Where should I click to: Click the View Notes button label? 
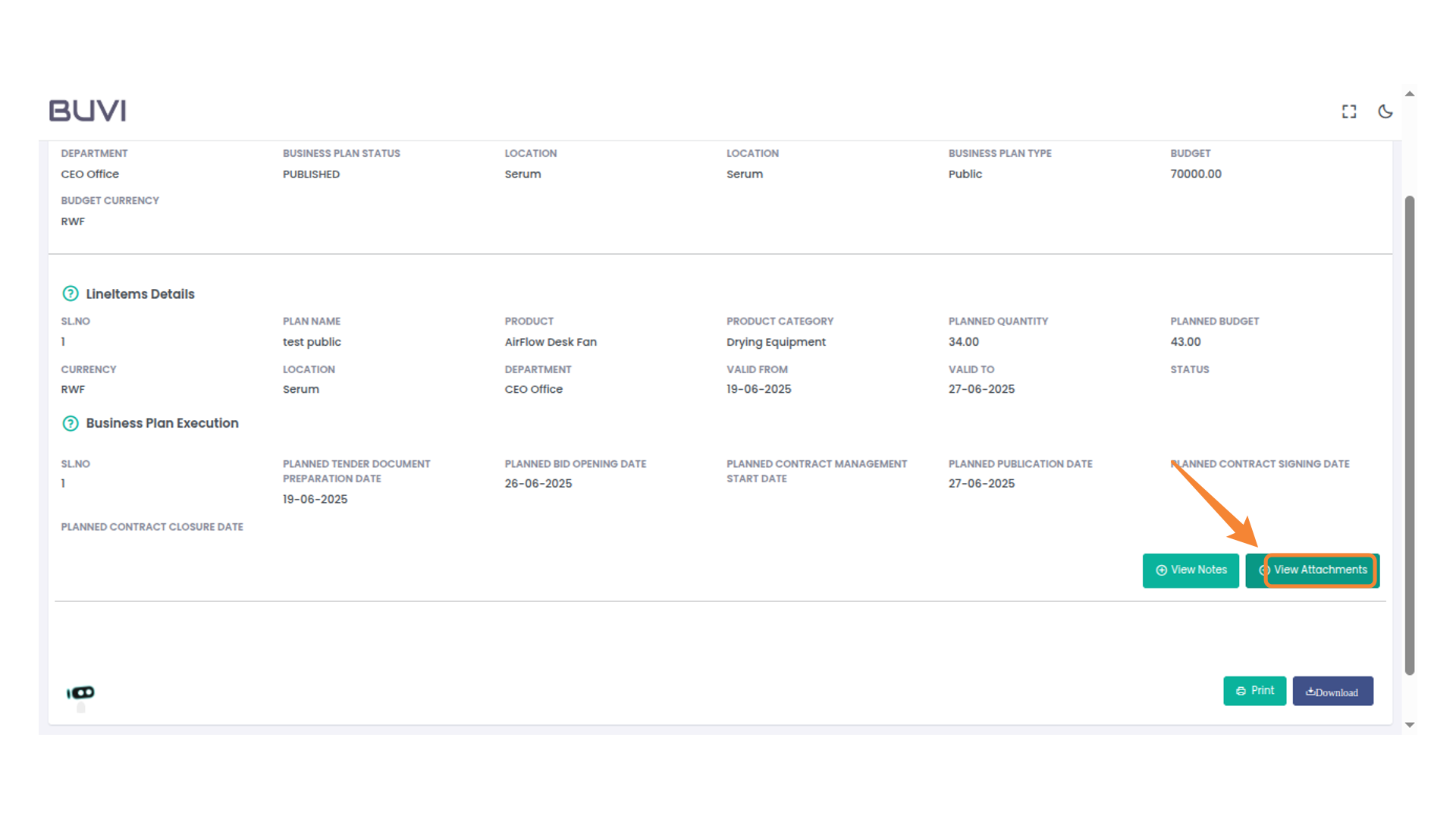click(1198, 570)
